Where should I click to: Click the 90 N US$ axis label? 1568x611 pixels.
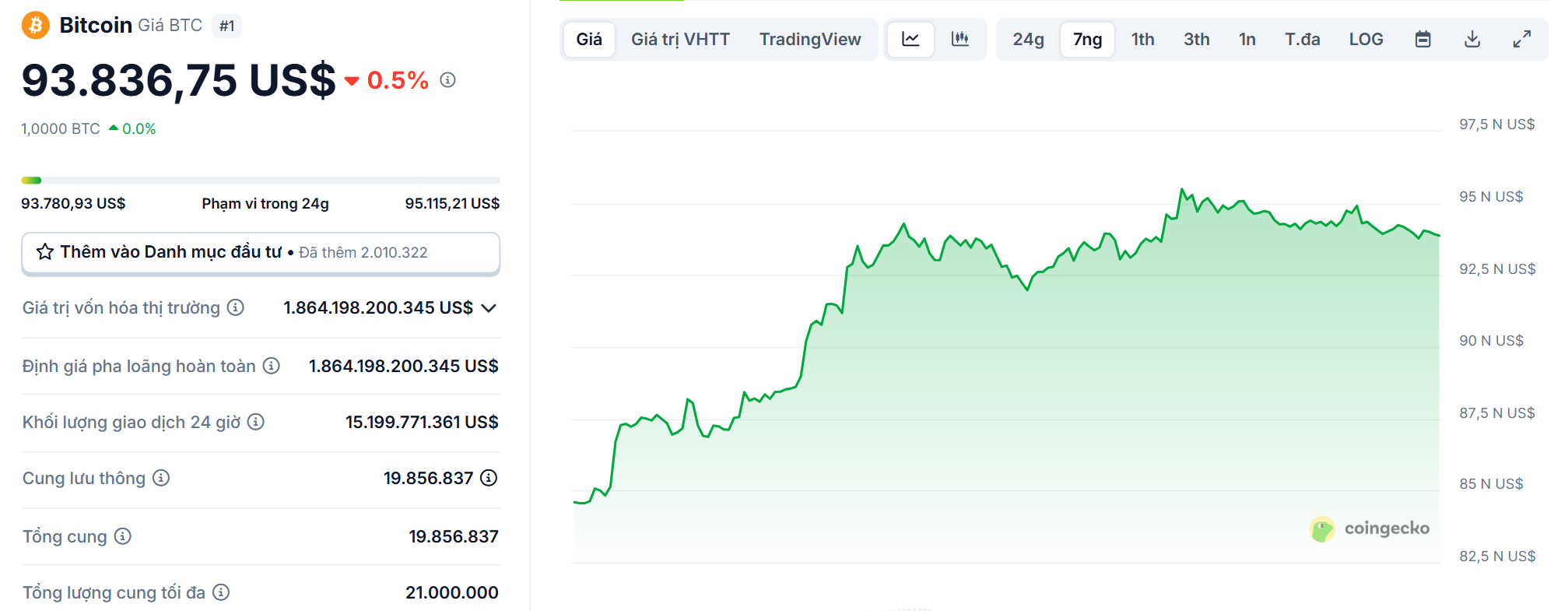pyautogui.click(x=1491, y=340)
